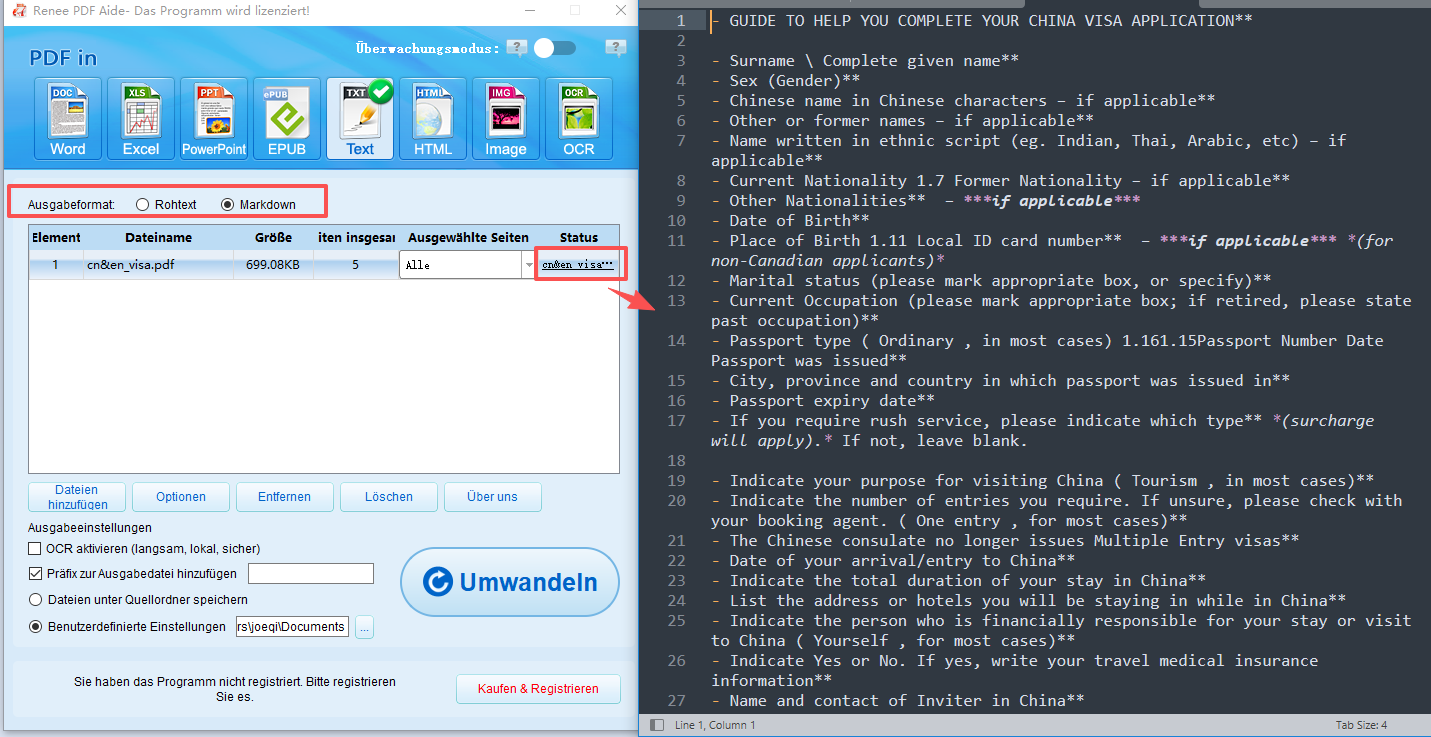This screenshot has width=1431, height=737.
Task: Enable OCR aktivieren option
Action: [33, 548]
